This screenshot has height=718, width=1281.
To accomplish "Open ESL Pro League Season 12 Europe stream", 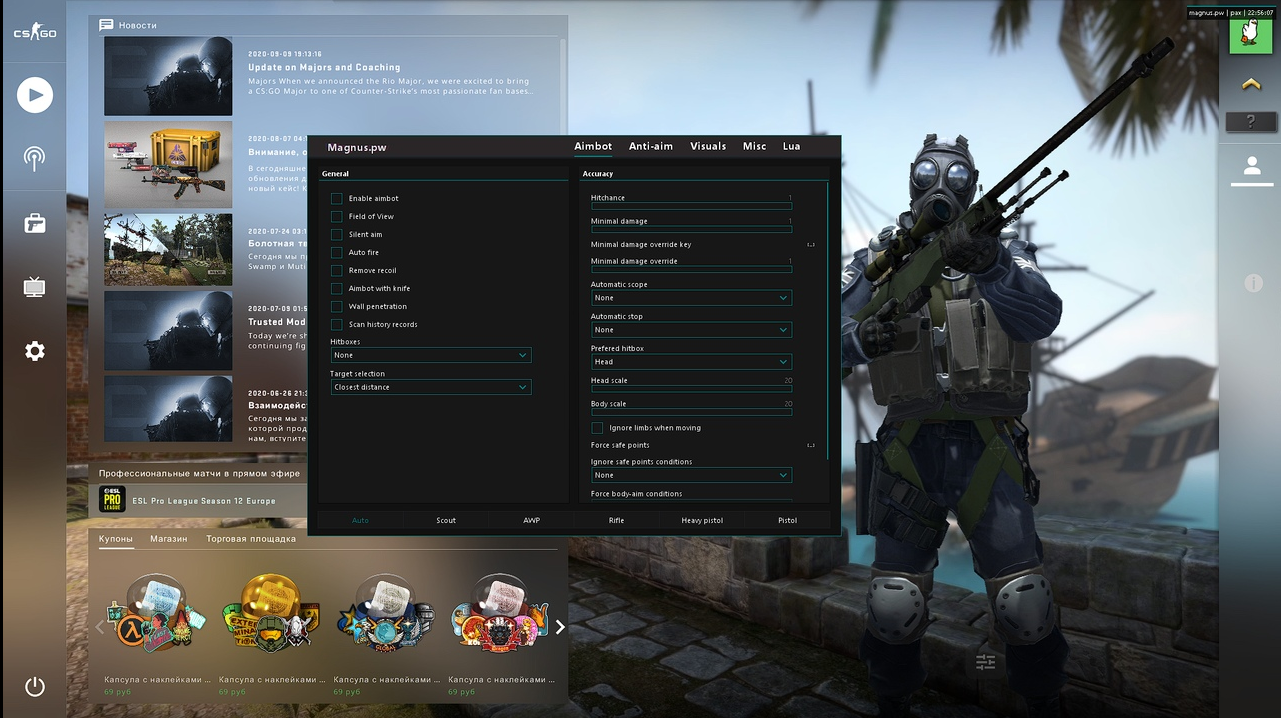I will [204, 500].
